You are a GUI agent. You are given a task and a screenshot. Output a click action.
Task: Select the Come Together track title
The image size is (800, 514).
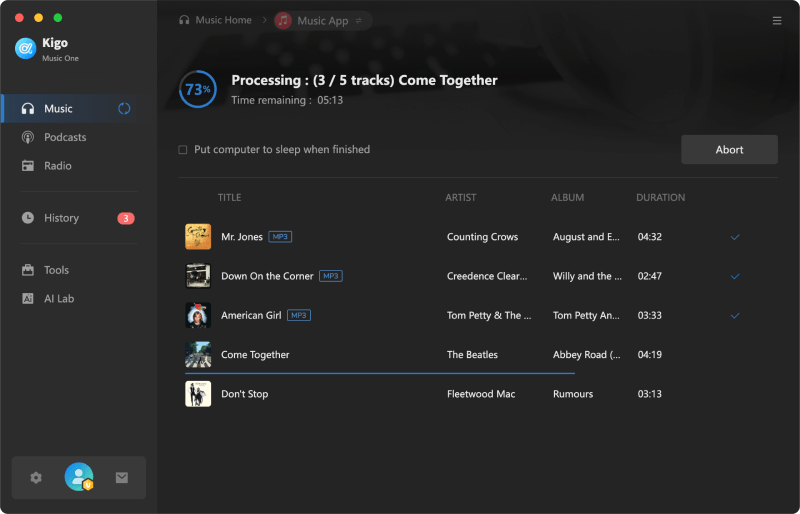[x=255, y=355]
